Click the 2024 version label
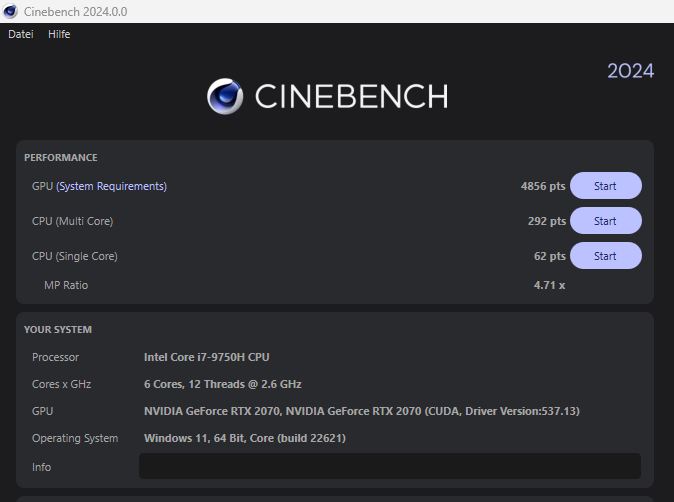Viewport: 674px width, 502px height. (630, 71)
